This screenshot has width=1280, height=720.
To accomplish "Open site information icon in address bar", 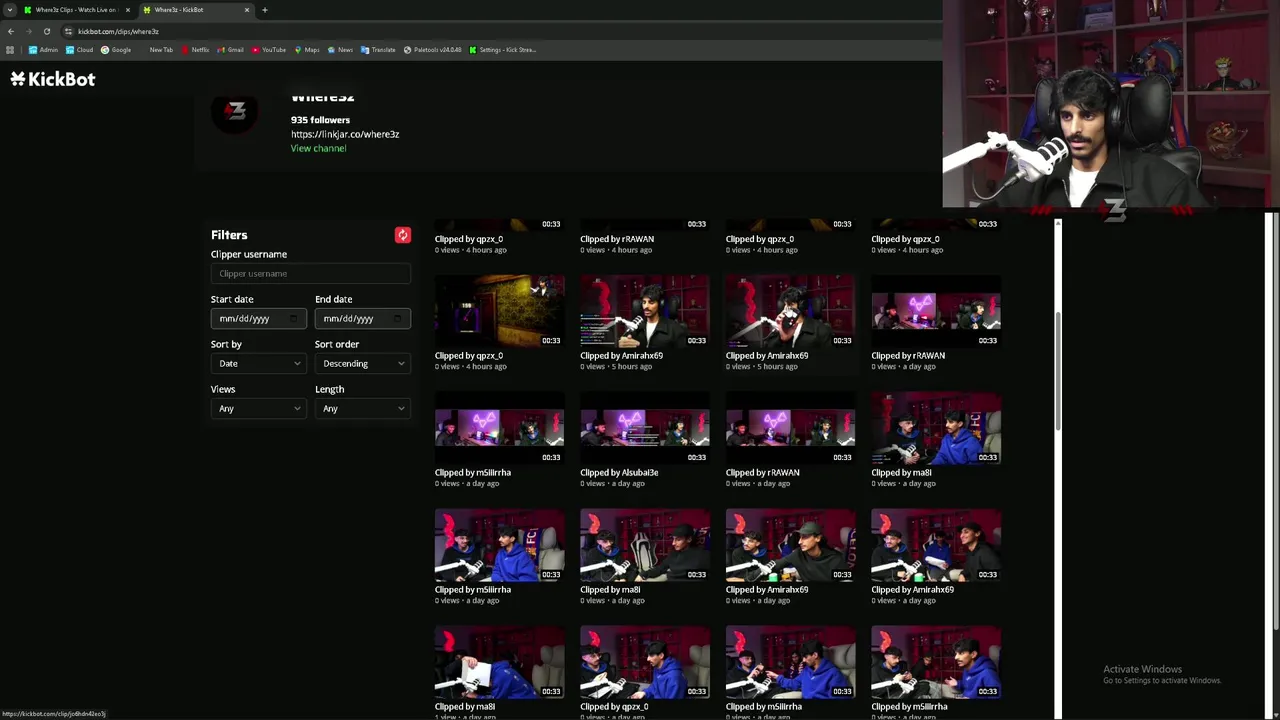I will (x=68, y=31).
